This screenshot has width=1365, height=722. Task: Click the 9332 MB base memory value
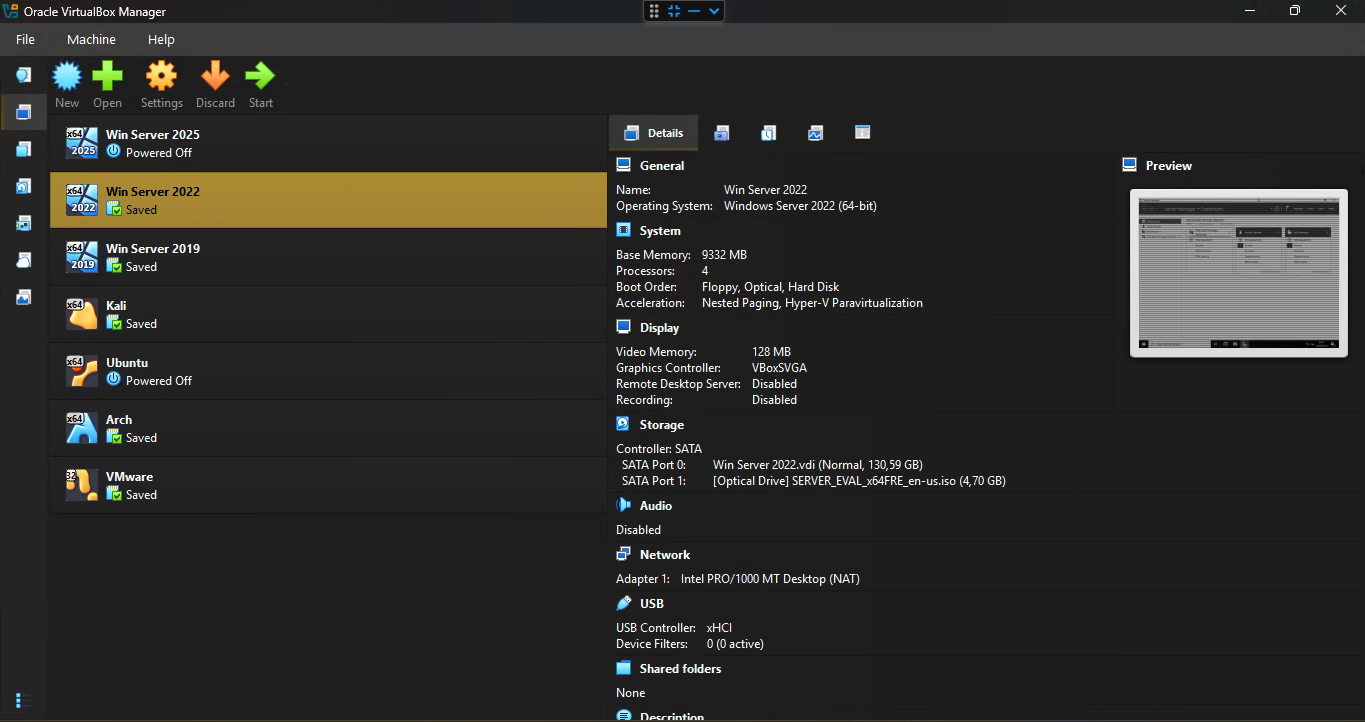[724, 255]
